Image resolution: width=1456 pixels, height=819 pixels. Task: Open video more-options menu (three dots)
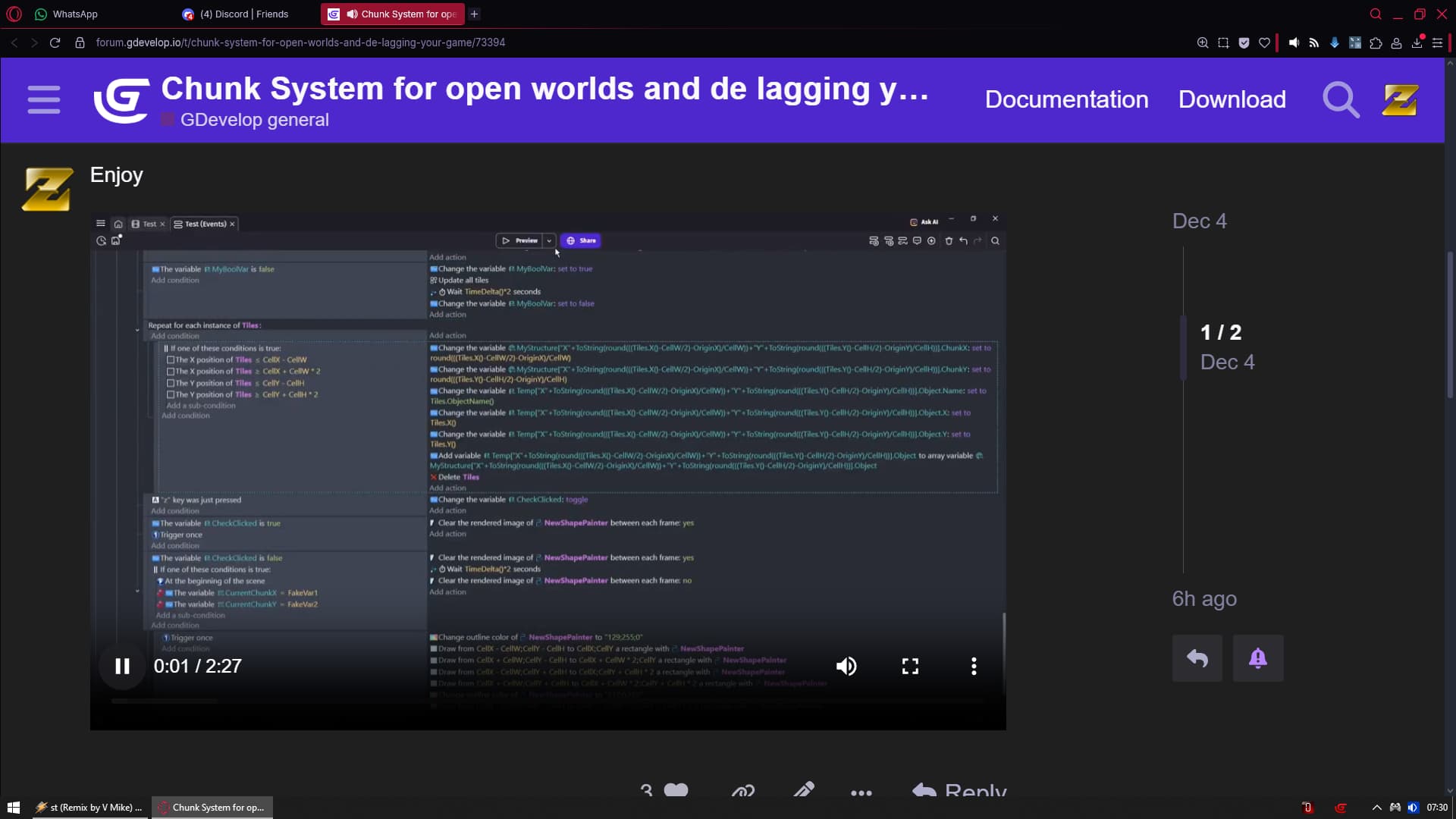[974, 666]
